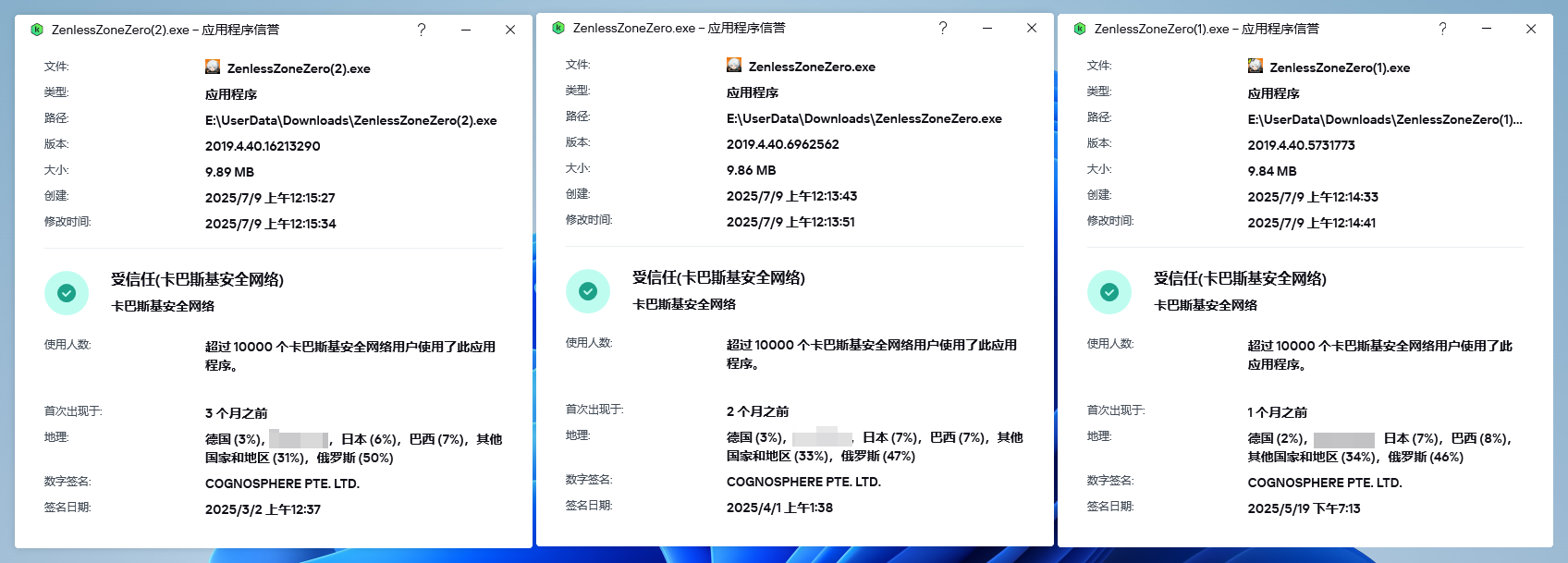This screenshot has height=563, width=1568.
Task: Click the help icon in ZenlessZoneZero(1).exe window
Action: [x=1442, y=29]
